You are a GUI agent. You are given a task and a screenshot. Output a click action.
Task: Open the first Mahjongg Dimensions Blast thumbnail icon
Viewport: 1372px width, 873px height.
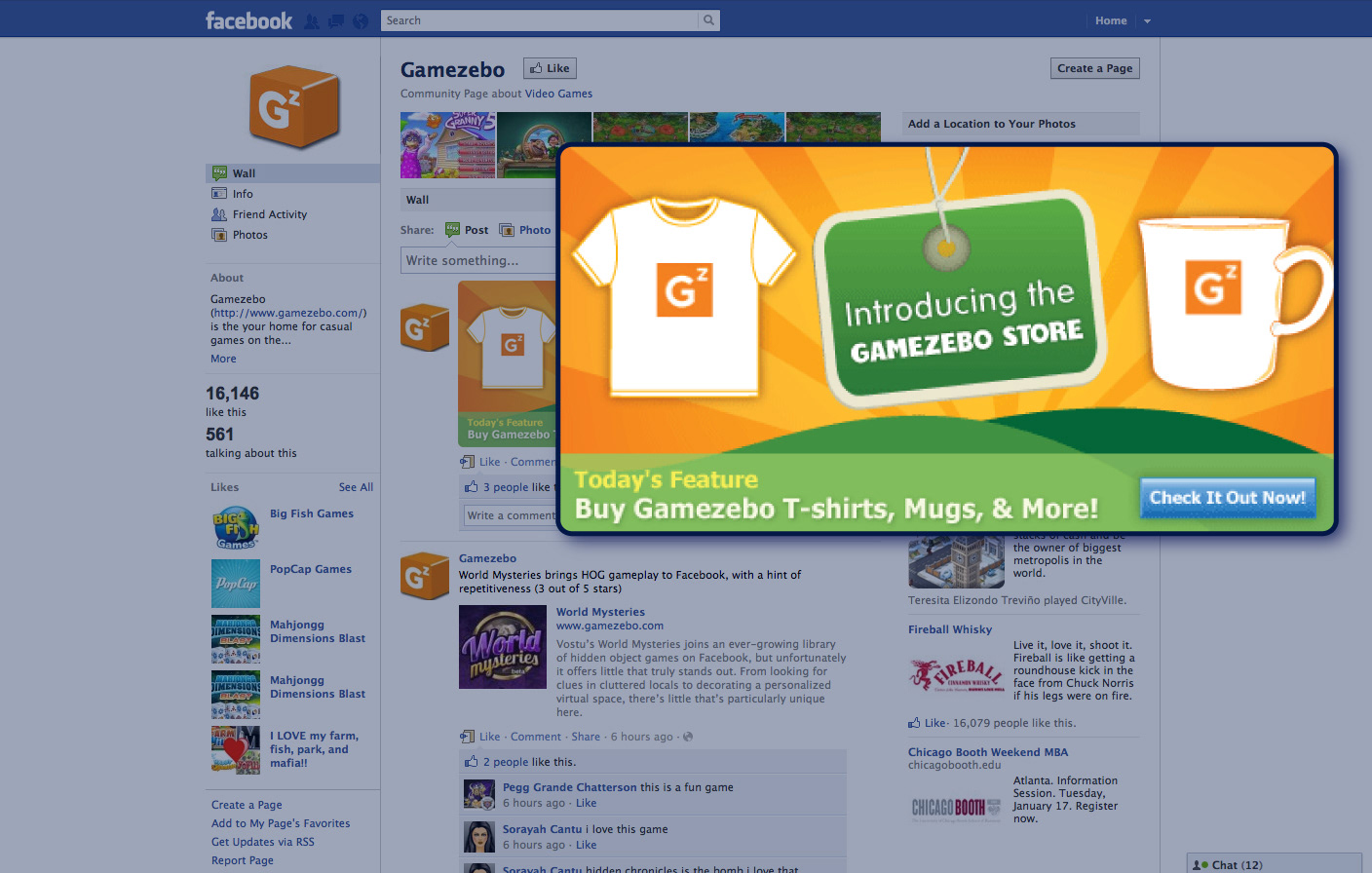pos(236,639)
